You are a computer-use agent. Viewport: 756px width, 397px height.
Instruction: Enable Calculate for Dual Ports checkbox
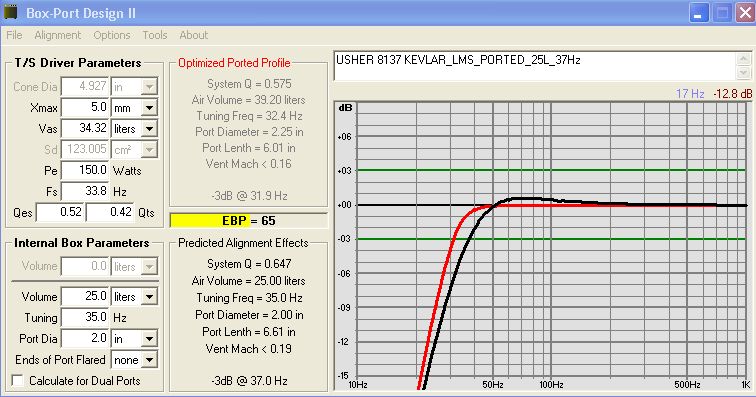point(17,381)
